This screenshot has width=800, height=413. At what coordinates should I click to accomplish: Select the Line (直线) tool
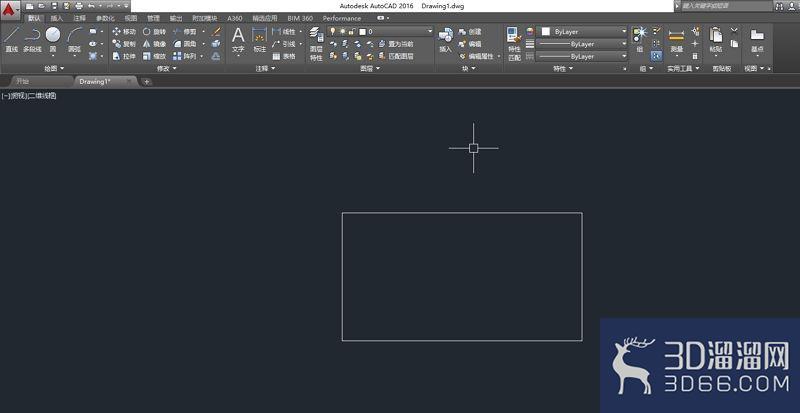point(12,39)
